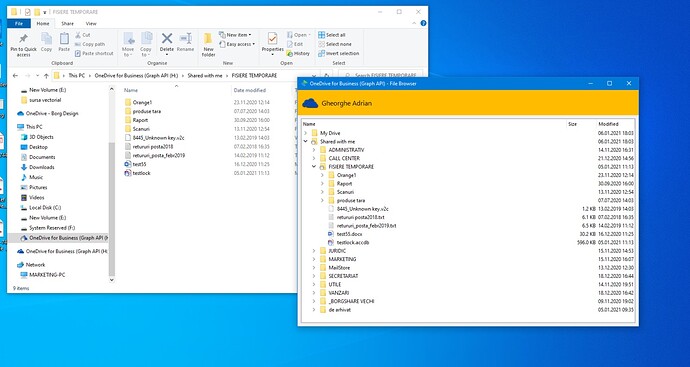Click Shared with me in address path
The height and width of the screenshot is (367, 690).
pyautogui.click(x=205, y=76)
